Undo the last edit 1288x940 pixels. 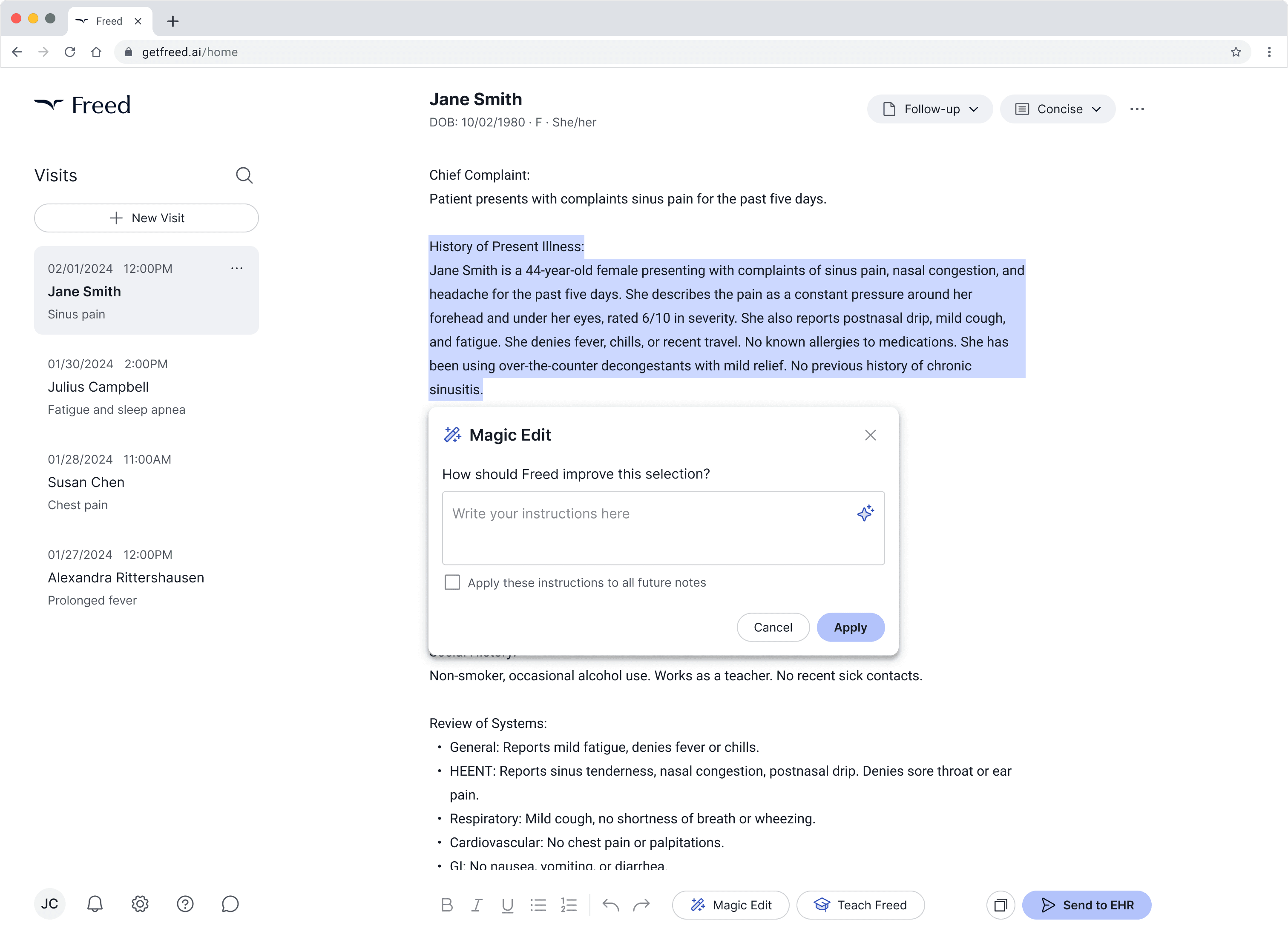[610, 905]
